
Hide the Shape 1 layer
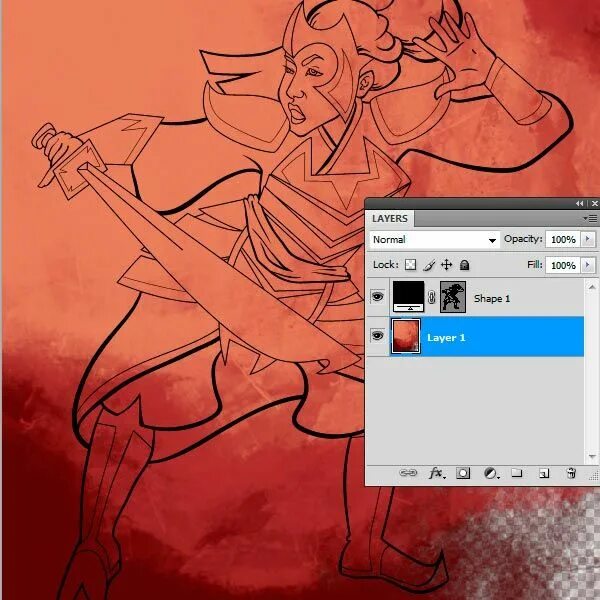(377, 297)
